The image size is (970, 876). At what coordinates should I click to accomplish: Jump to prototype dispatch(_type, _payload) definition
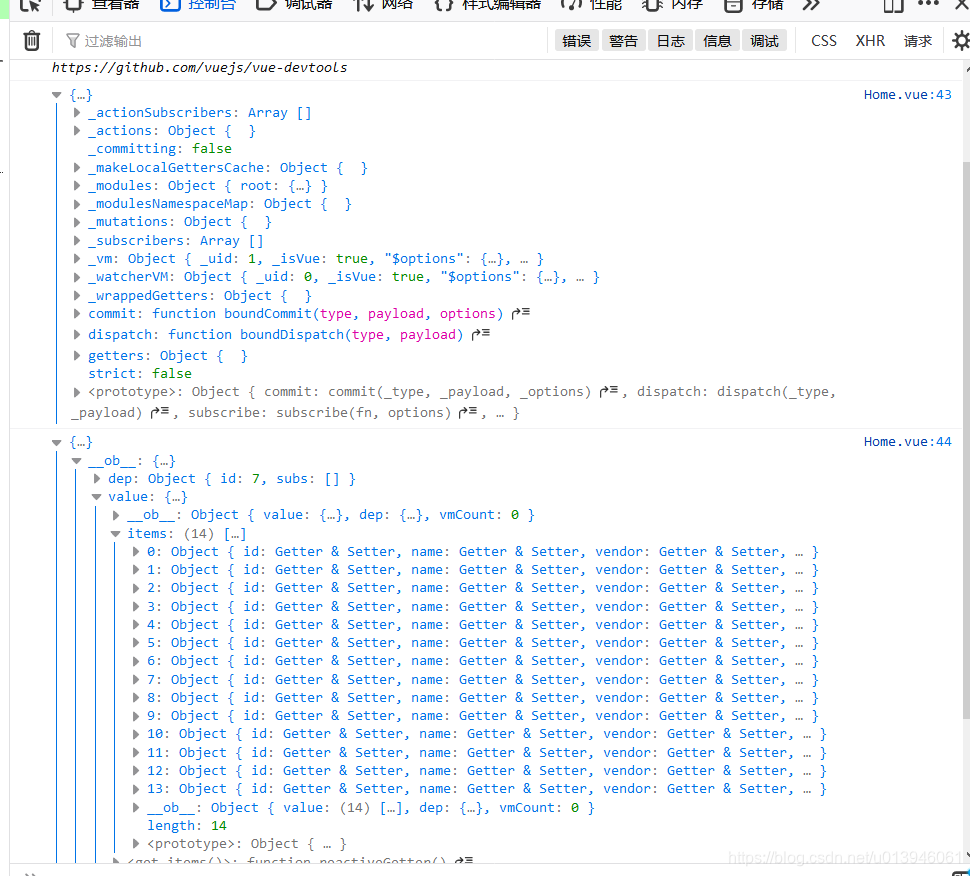coord(160,412)
